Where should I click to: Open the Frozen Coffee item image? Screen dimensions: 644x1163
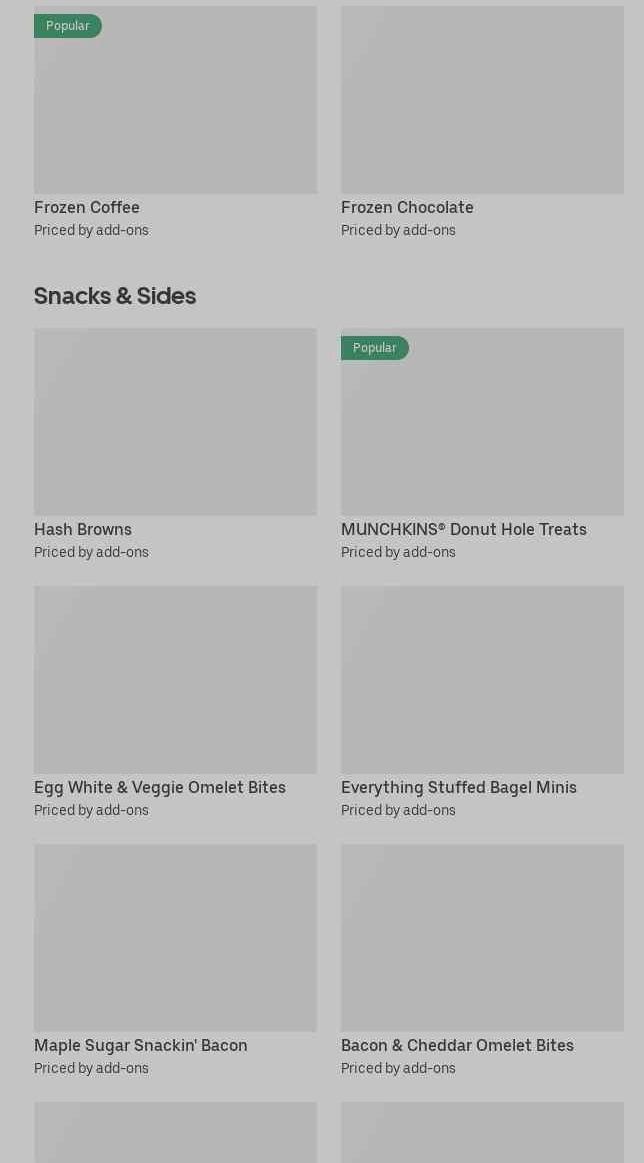[x=175, y=110]
